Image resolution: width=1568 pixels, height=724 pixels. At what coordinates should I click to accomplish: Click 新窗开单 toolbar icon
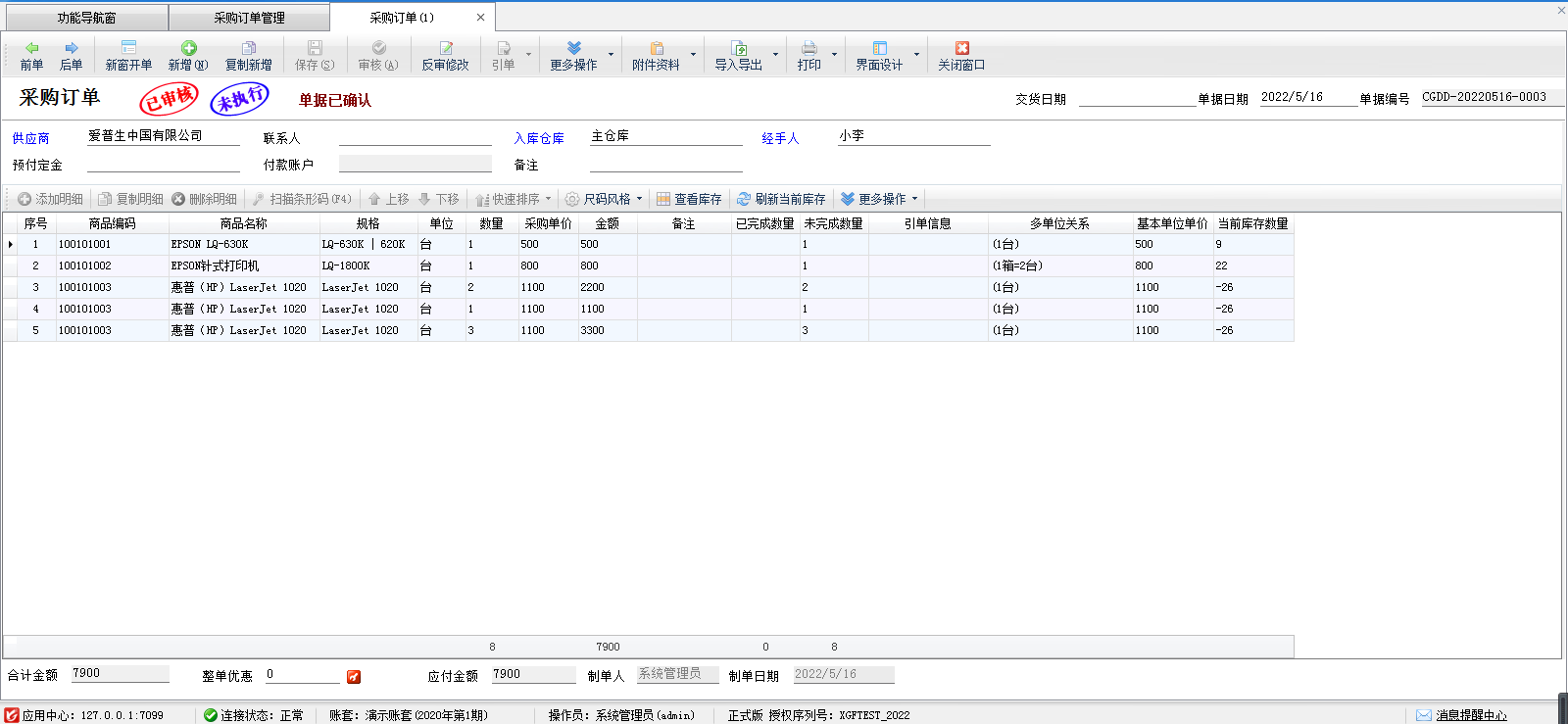(x=128, y=48)
